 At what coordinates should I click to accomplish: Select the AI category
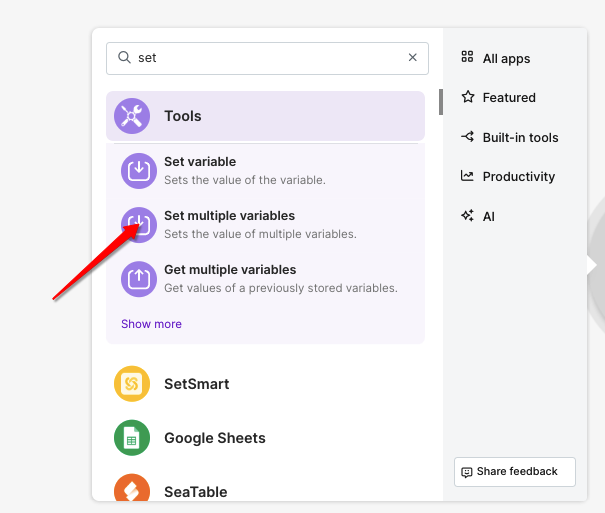(x=489, y=217)
